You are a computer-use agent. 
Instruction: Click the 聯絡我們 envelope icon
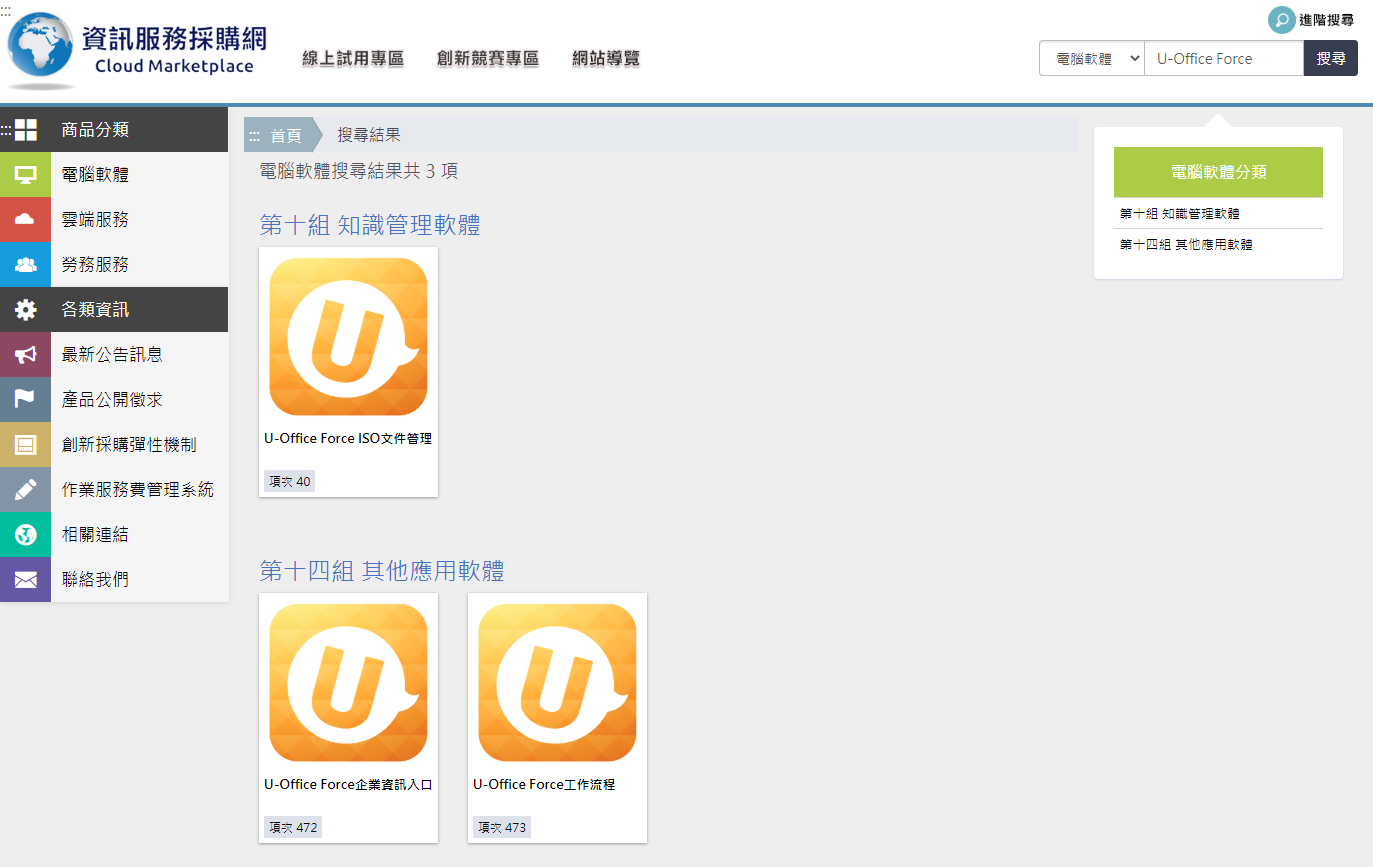tap(26, 580)
